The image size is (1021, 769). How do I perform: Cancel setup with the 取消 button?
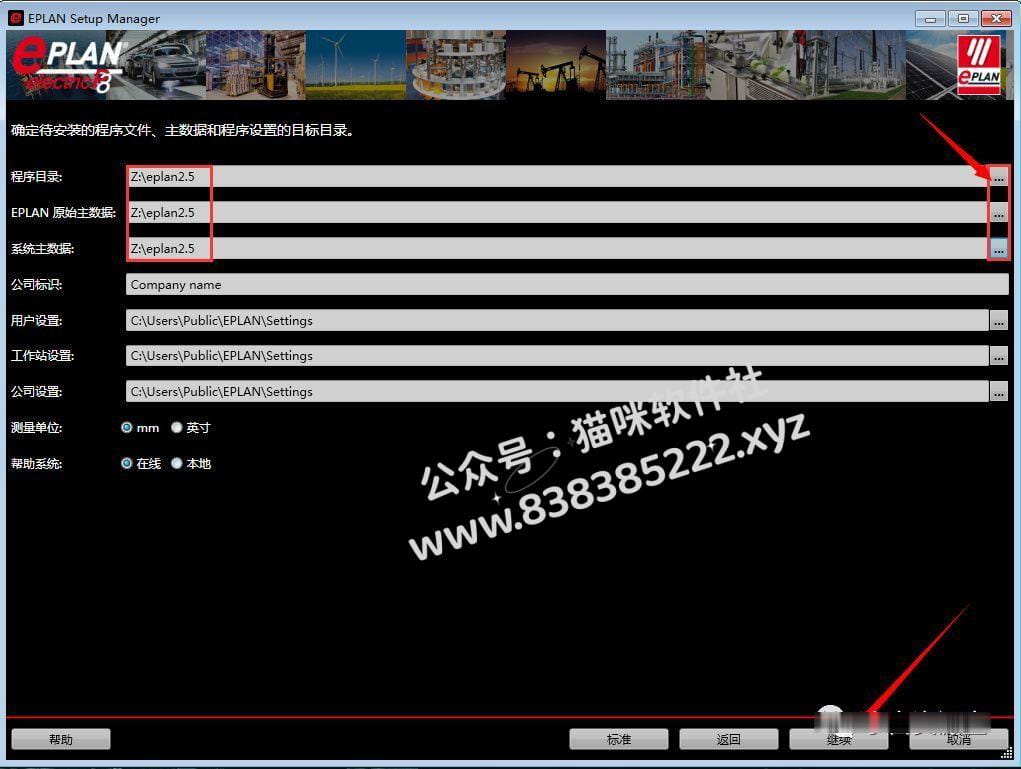tap(959, 739)
